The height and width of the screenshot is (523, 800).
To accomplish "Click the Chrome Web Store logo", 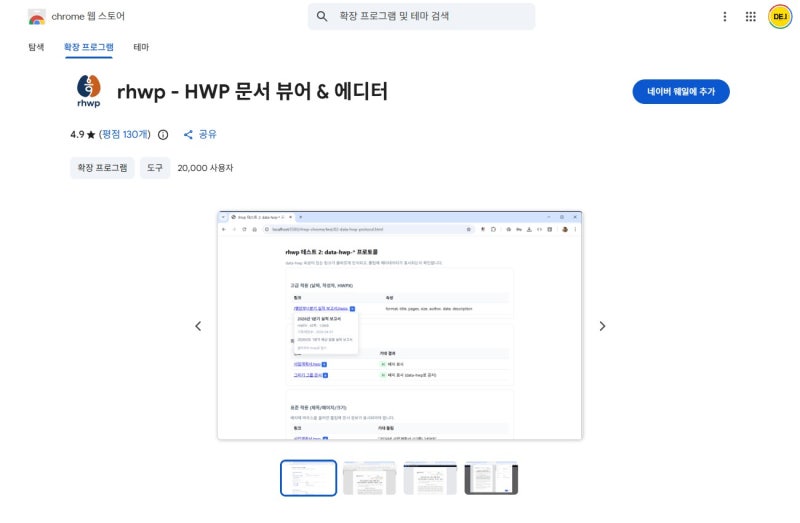I will (37, 17).
